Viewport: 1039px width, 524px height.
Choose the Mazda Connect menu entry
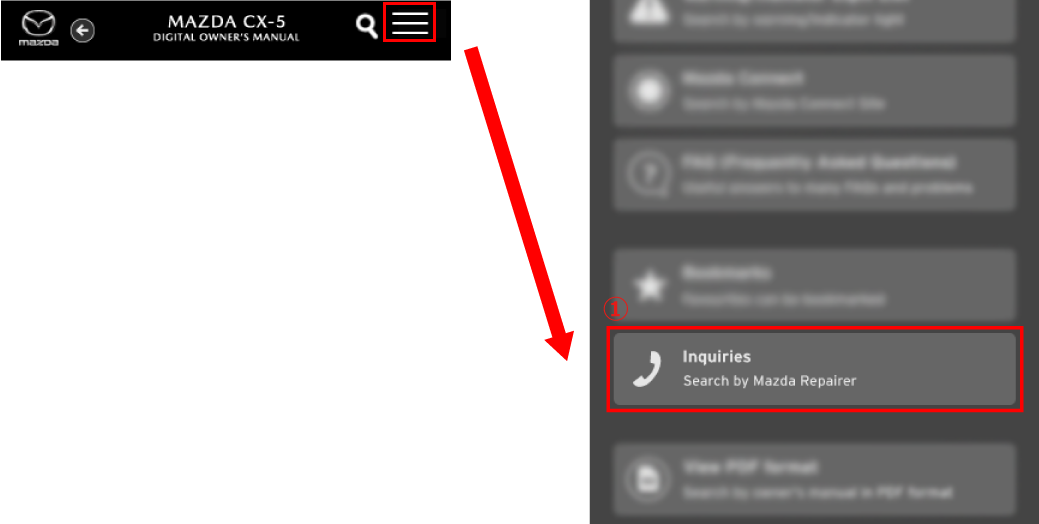point(814,91)
